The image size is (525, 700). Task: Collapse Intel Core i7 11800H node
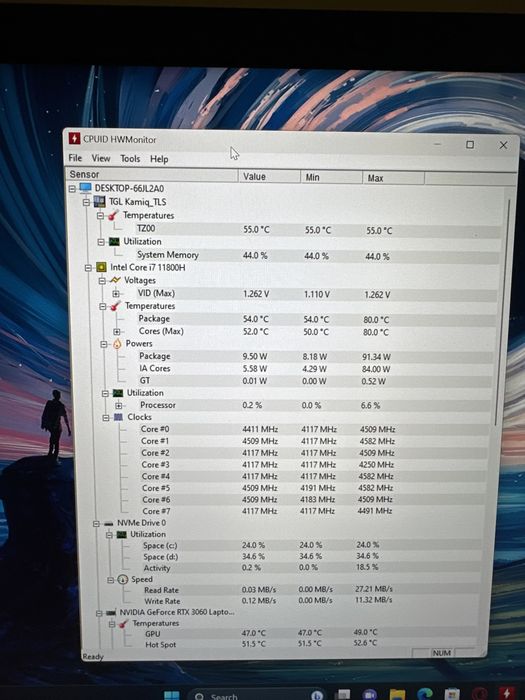pos(88,268)
